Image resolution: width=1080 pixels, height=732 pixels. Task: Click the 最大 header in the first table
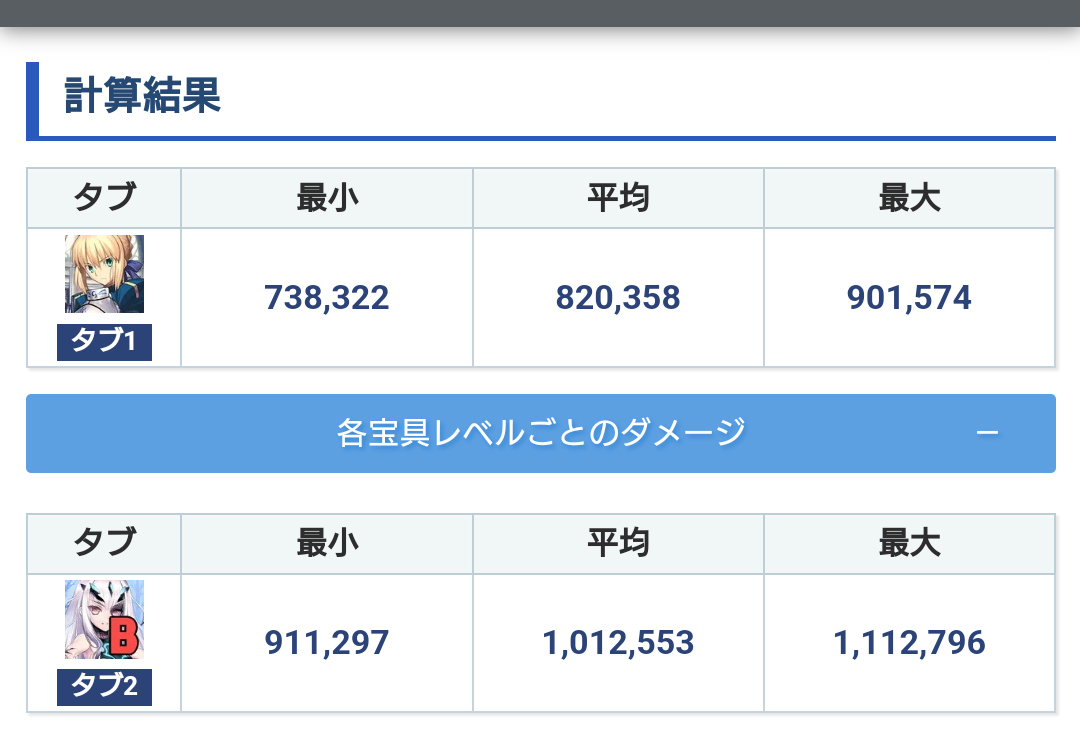[909, 198]
